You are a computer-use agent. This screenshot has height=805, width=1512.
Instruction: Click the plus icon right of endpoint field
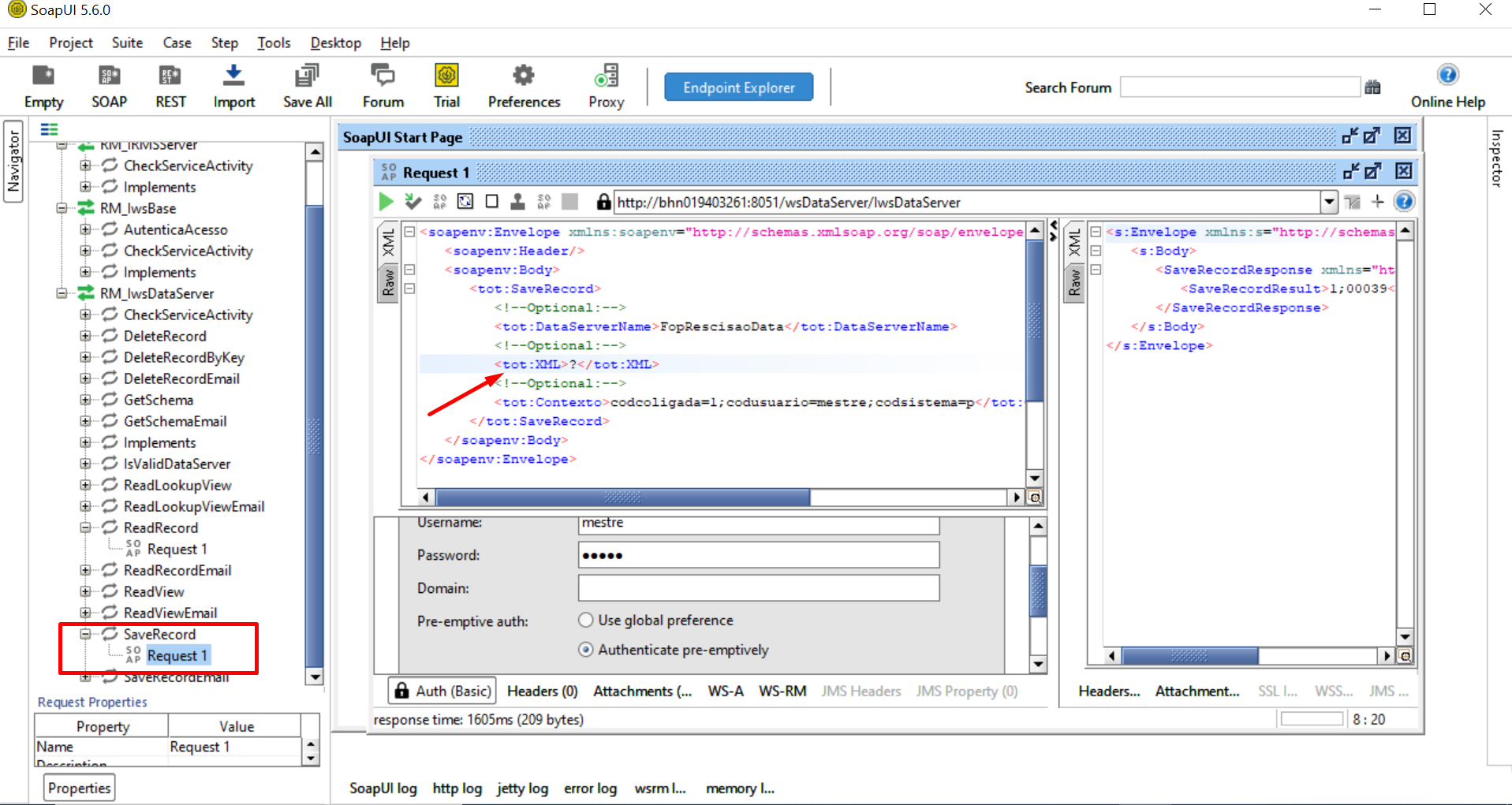pyautogui.click(x=1378, y=202)
